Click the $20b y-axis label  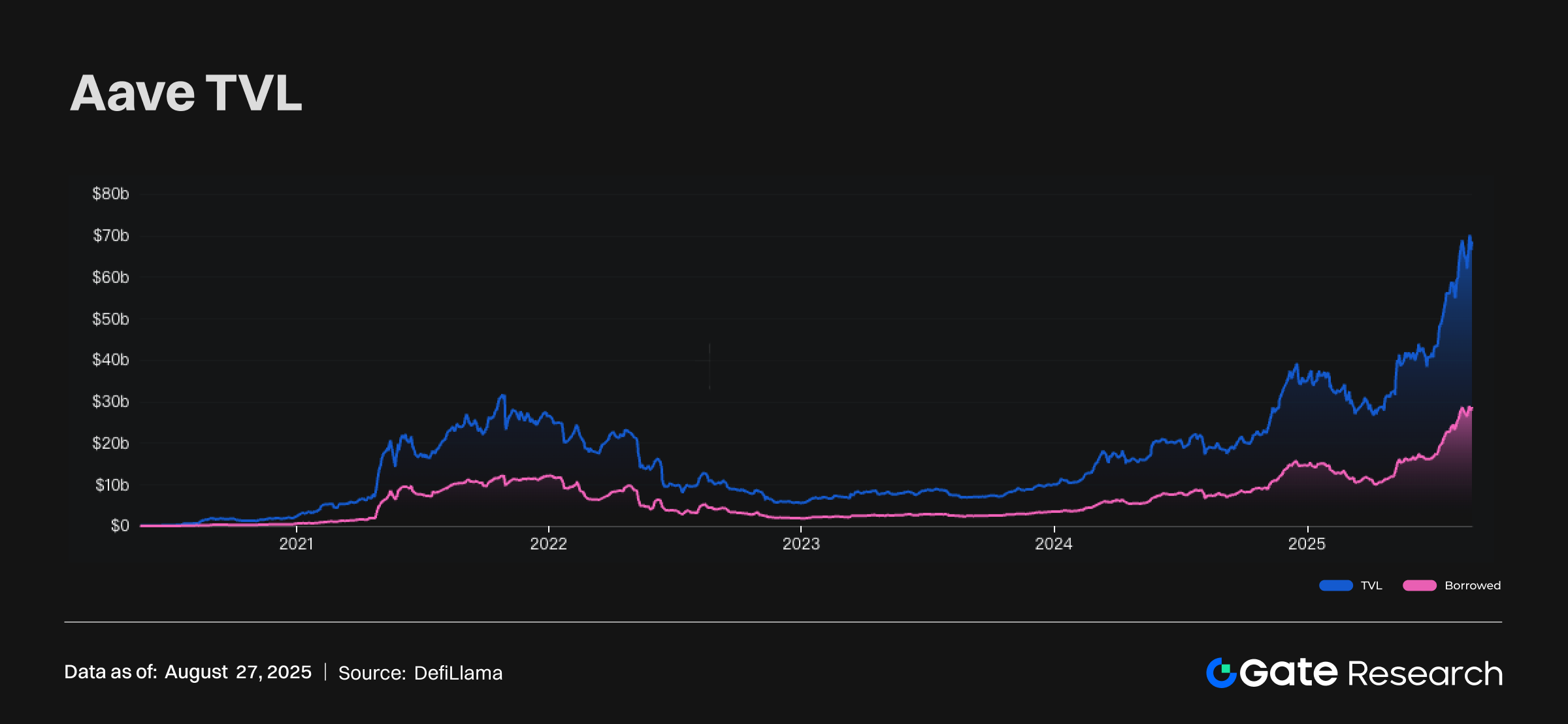(110, 444)
